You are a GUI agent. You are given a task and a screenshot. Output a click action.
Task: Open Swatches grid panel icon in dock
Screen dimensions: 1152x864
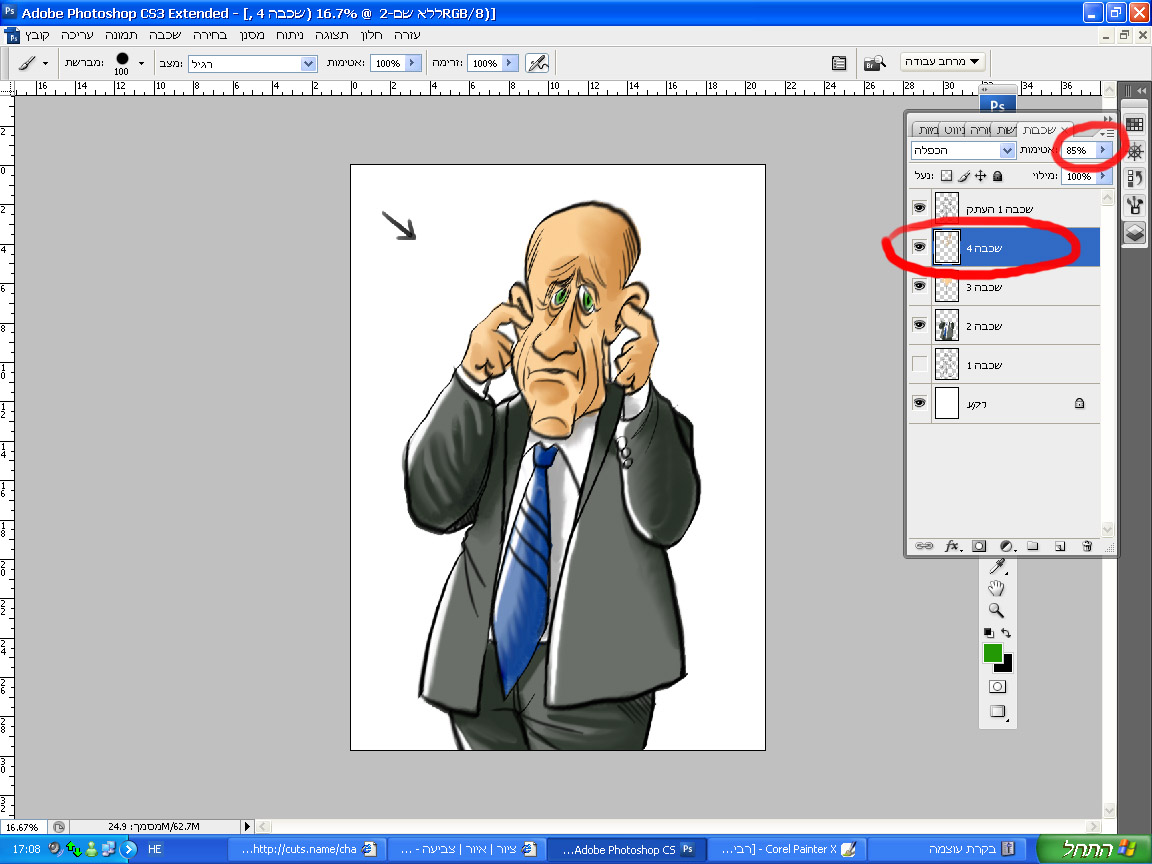pyautogui.click(x=1134, y=124)
